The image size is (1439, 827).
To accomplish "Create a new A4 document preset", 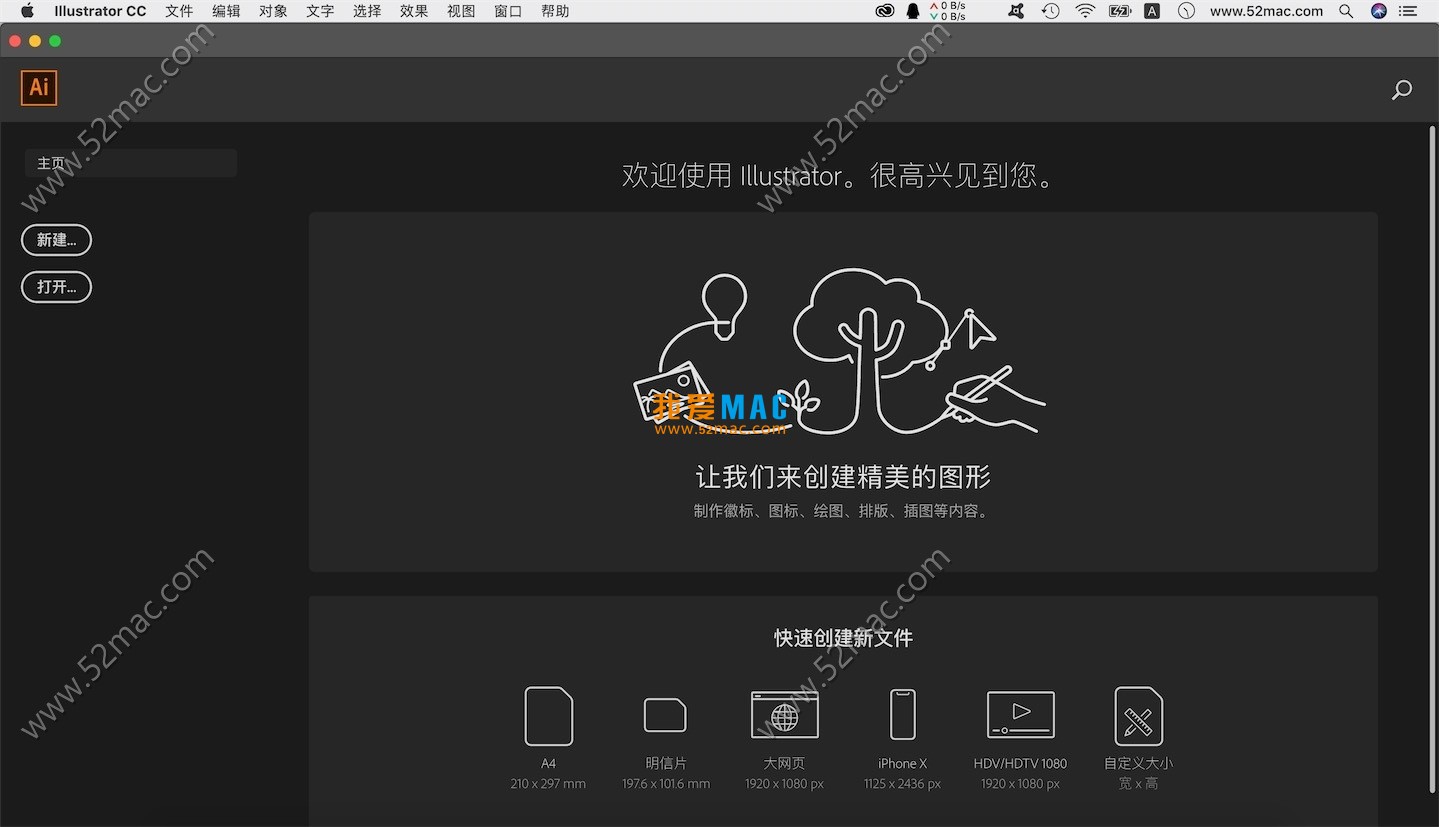I will 548,715.
